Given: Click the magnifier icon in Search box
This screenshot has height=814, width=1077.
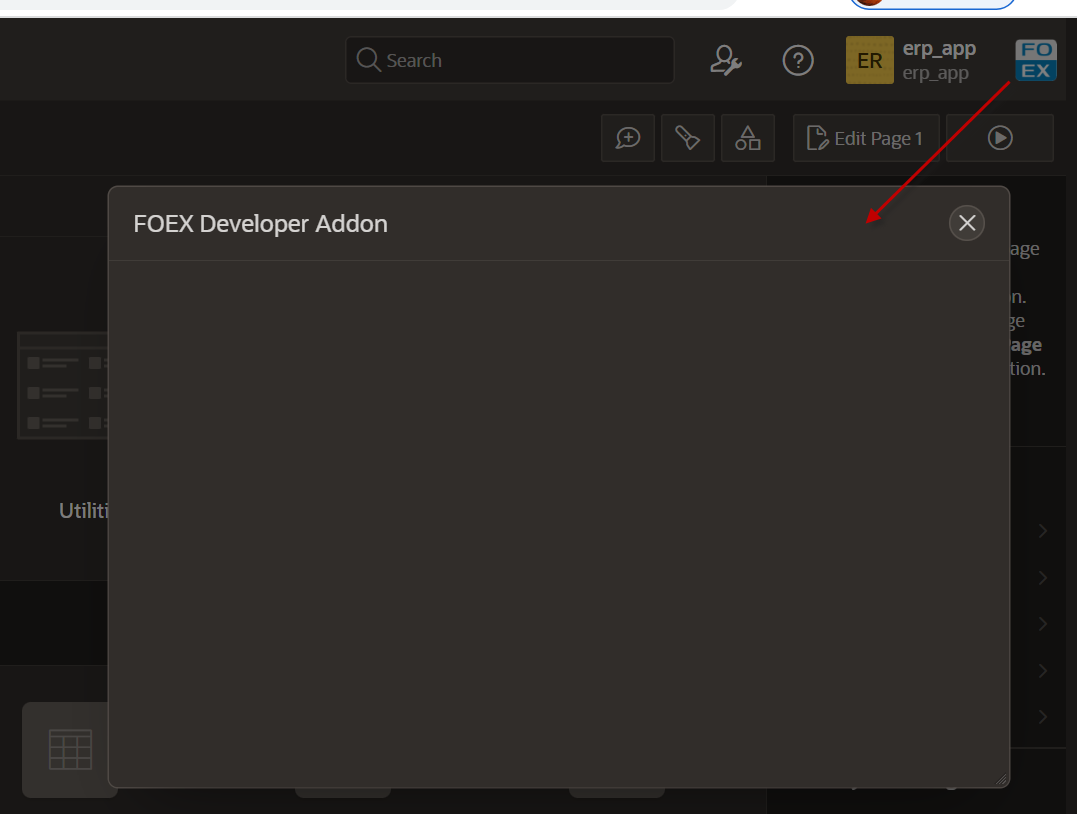Looking at the screenshot, I should pos(369,61).
